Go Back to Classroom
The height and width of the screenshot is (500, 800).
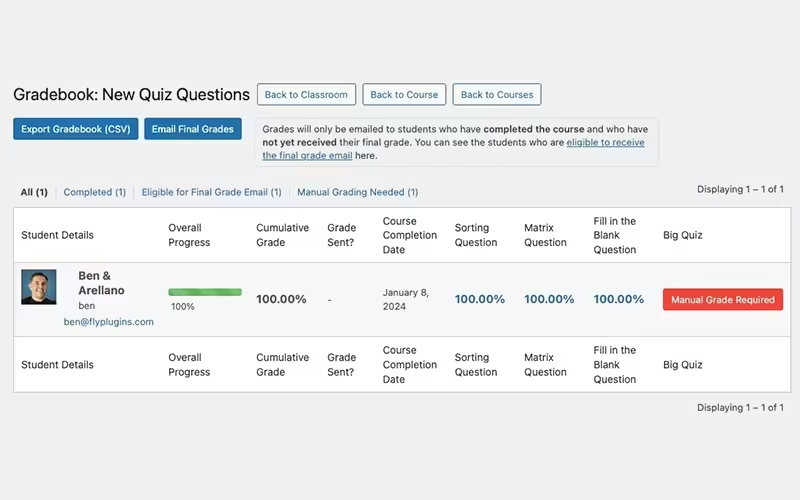tap(306, 95)
